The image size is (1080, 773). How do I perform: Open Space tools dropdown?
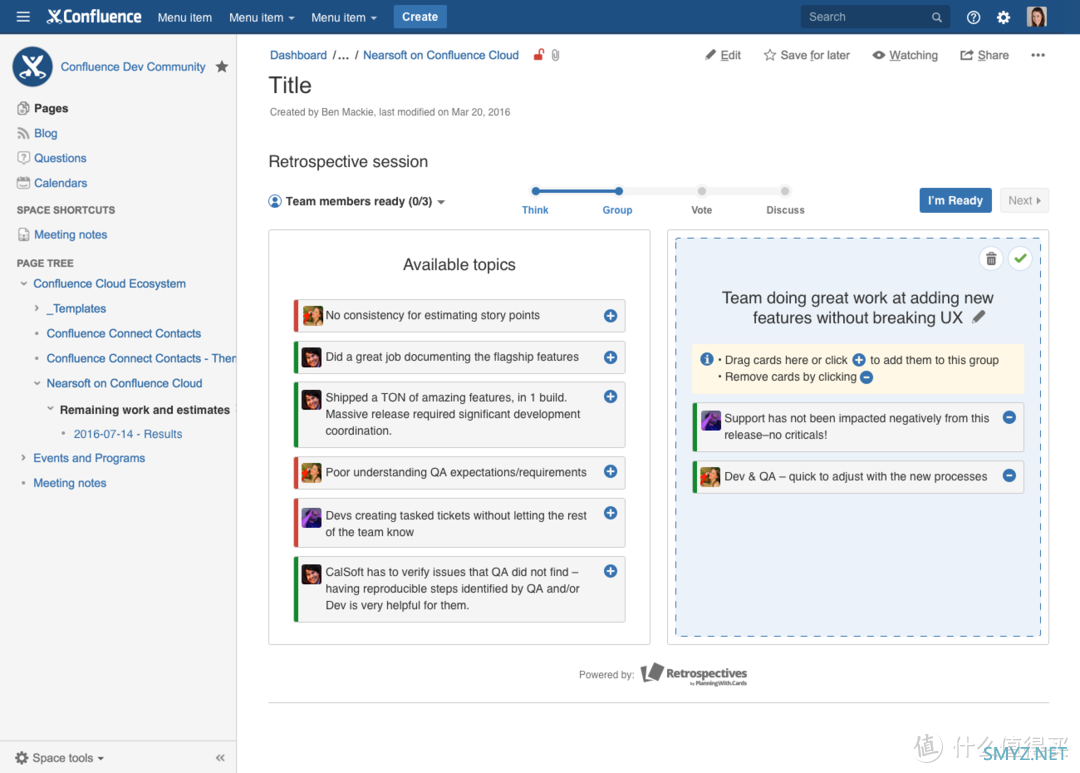pos(60,758)
